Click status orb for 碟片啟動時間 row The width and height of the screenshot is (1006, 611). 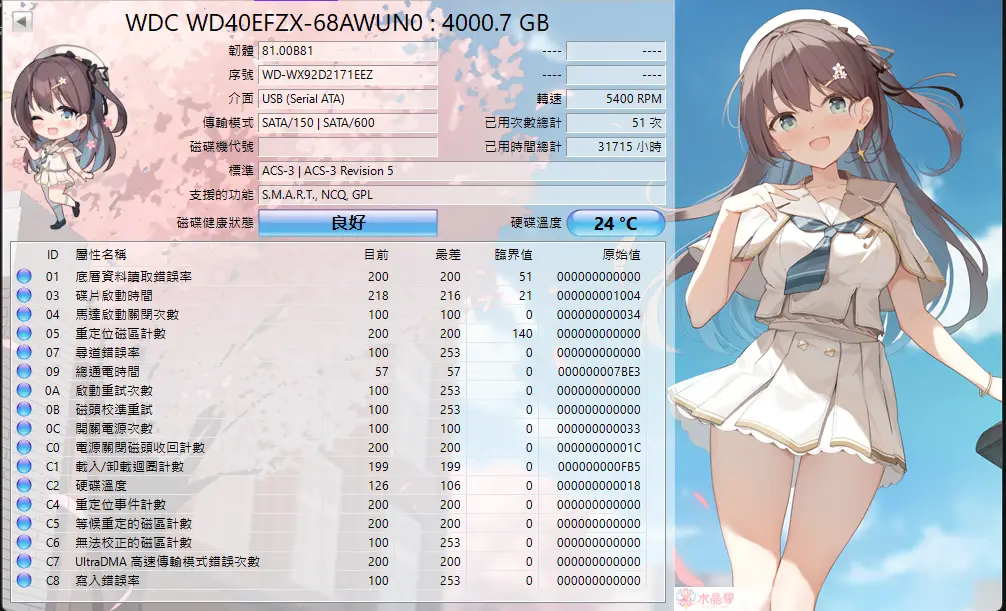click(x=24, y=295)
